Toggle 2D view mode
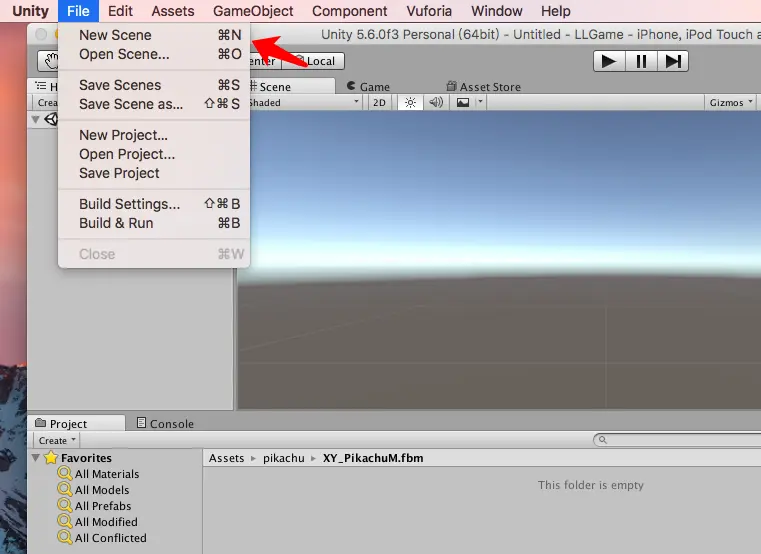 pyautogui.click(x=379, y=102)
